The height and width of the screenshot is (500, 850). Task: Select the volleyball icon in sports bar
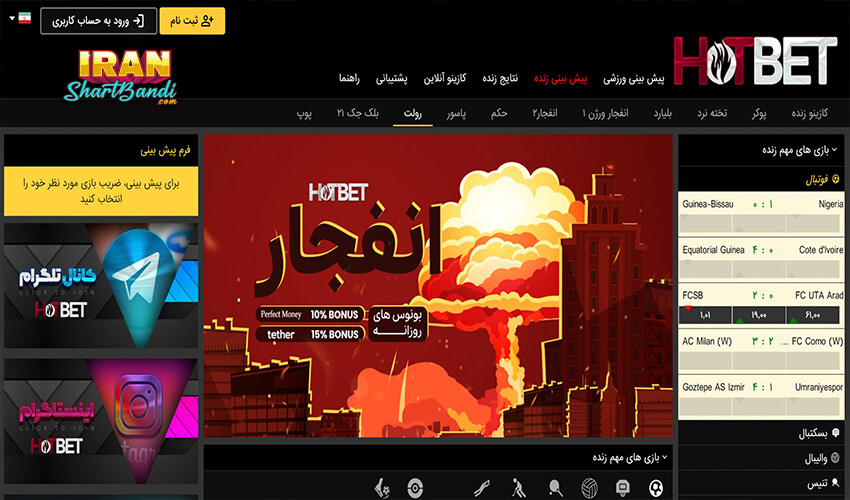coord(589,489)
